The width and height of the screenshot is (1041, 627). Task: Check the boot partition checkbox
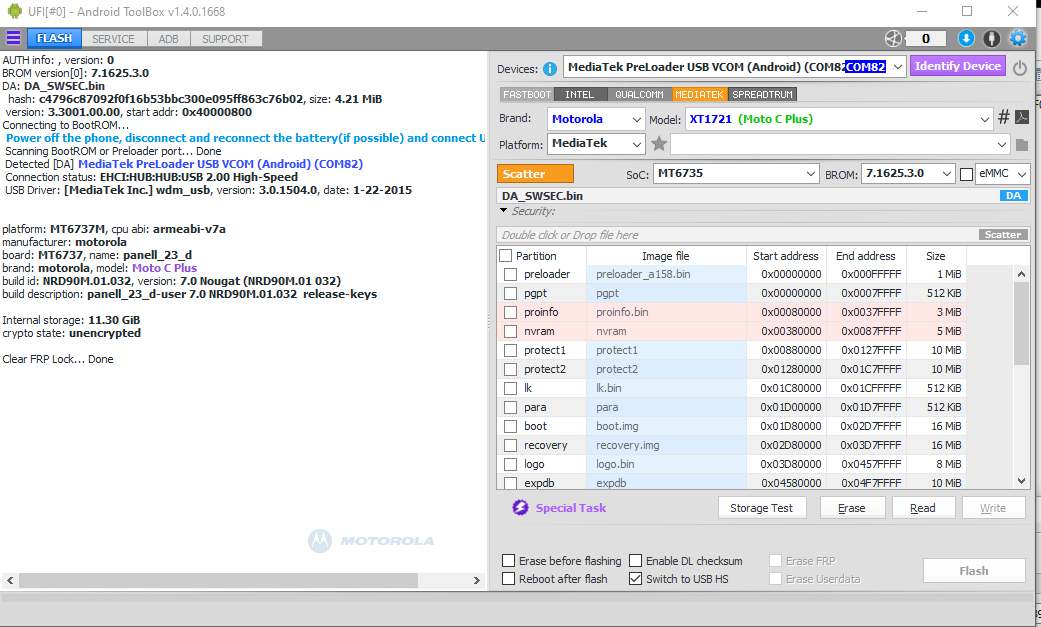[x=511, y=426]
